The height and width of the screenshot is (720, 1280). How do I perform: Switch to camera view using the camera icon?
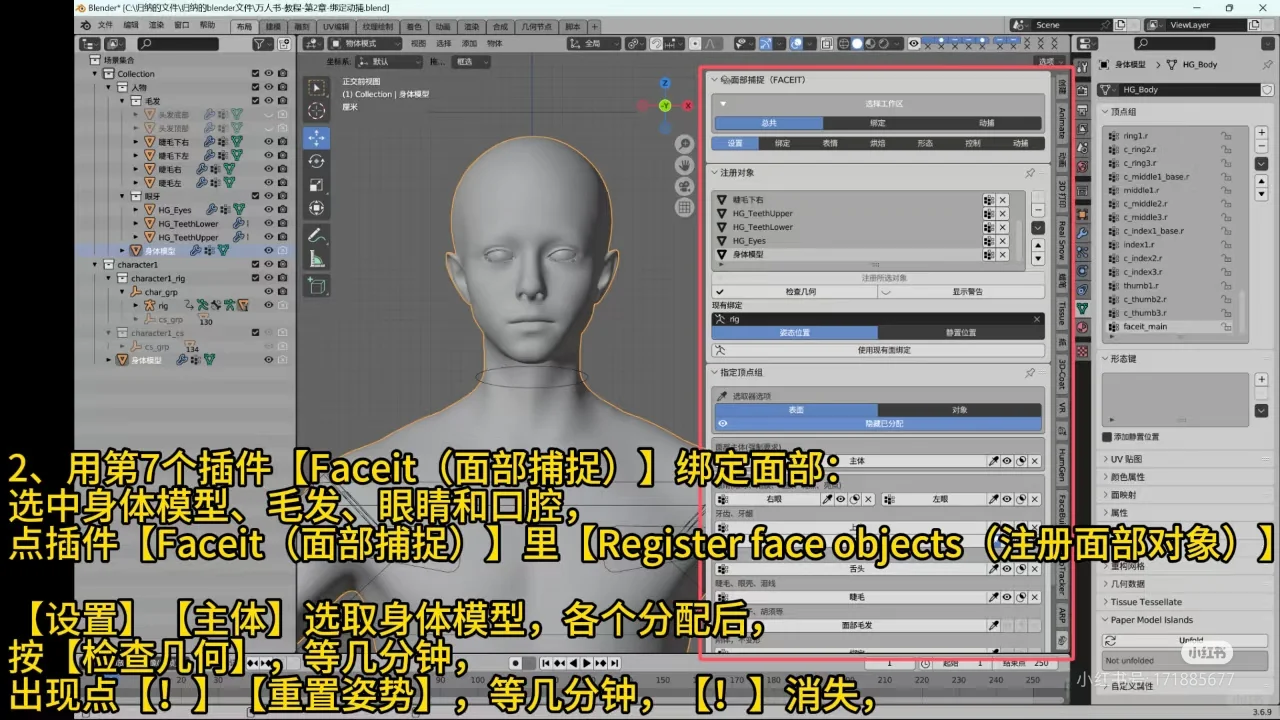[684, 187]
